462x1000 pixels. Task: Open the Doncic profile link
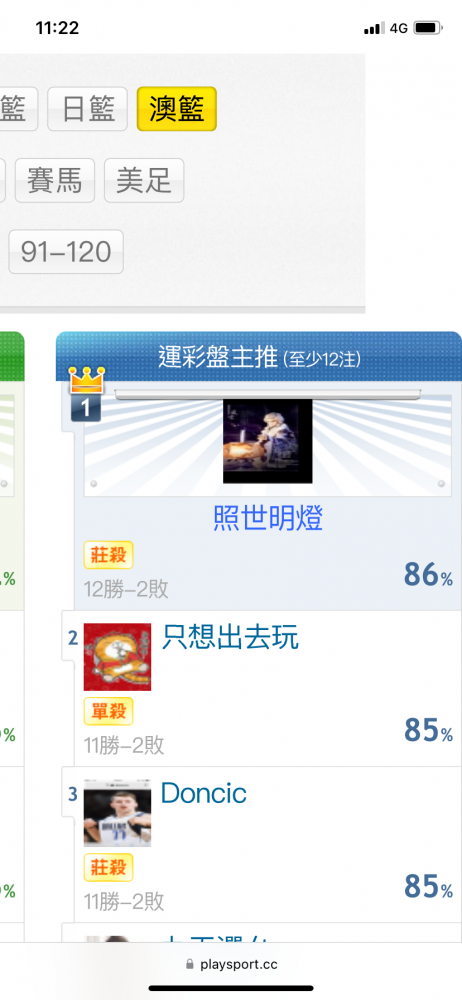pyautogui.click(x=204, y=793)
